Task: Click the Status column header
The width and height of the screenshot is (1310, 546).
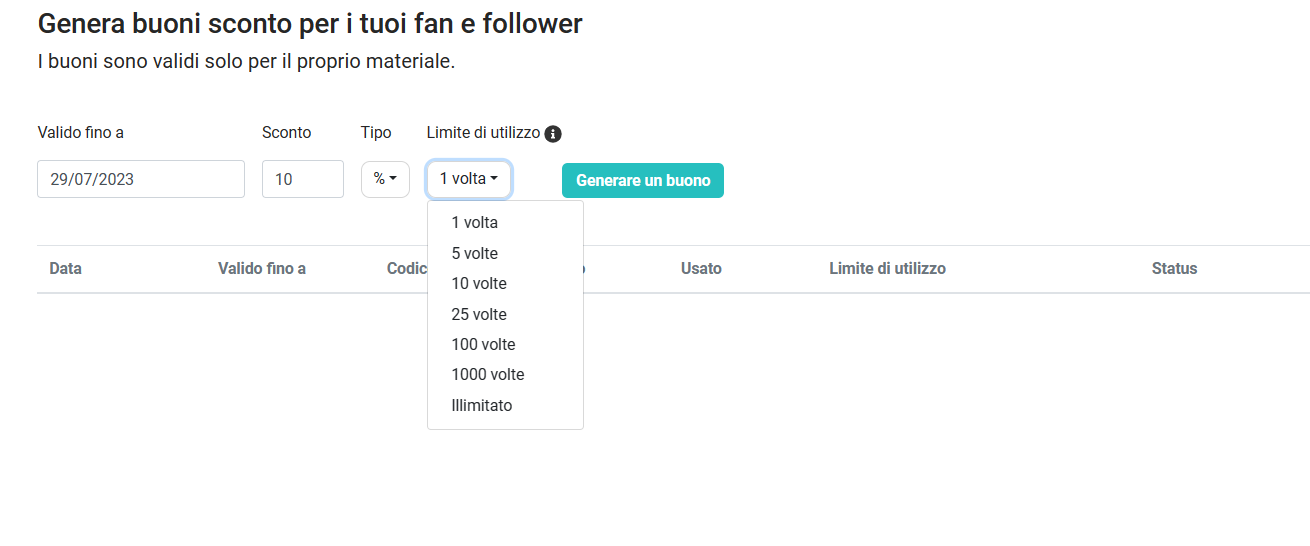Action: (x=1174, y=268)
